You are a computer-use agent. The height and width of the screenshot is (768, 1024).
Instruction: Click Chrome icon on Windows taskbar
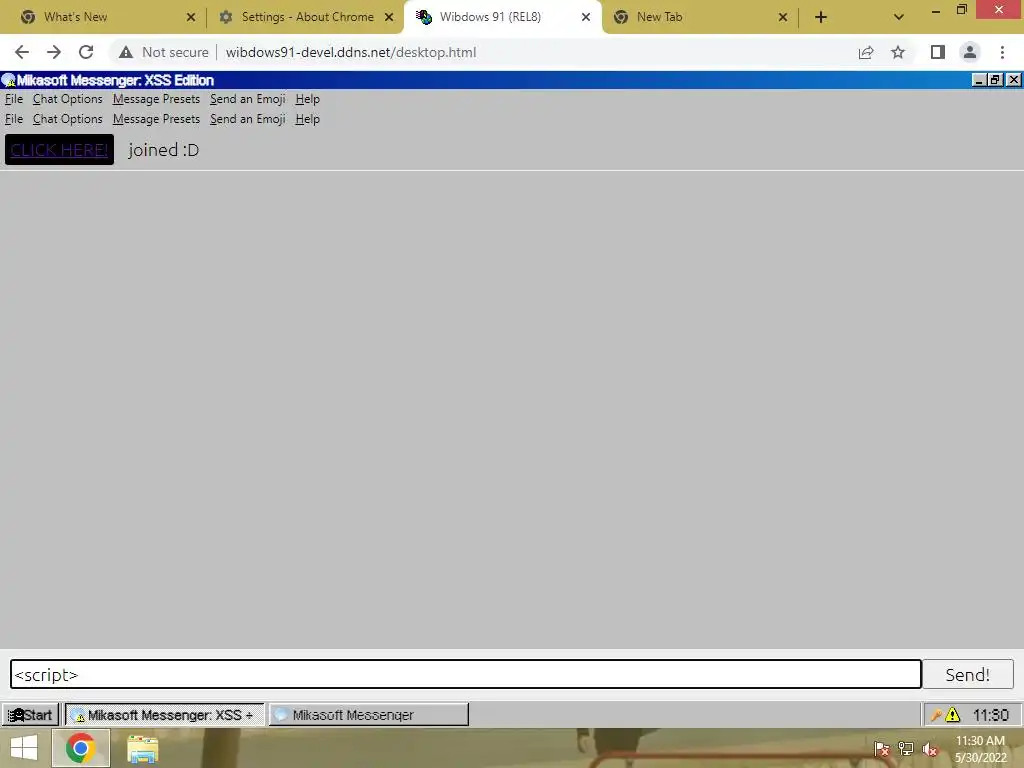[x=80, y=748]
